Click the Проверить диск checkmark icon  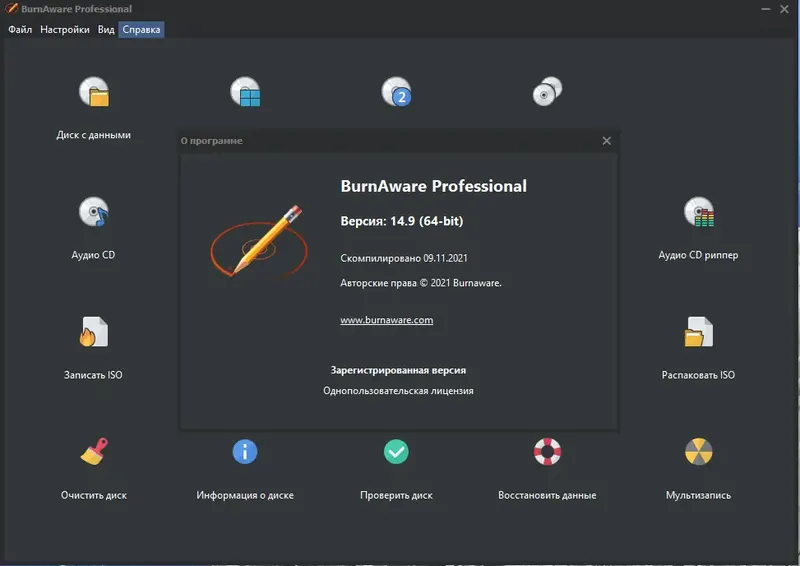coord(396,452)
